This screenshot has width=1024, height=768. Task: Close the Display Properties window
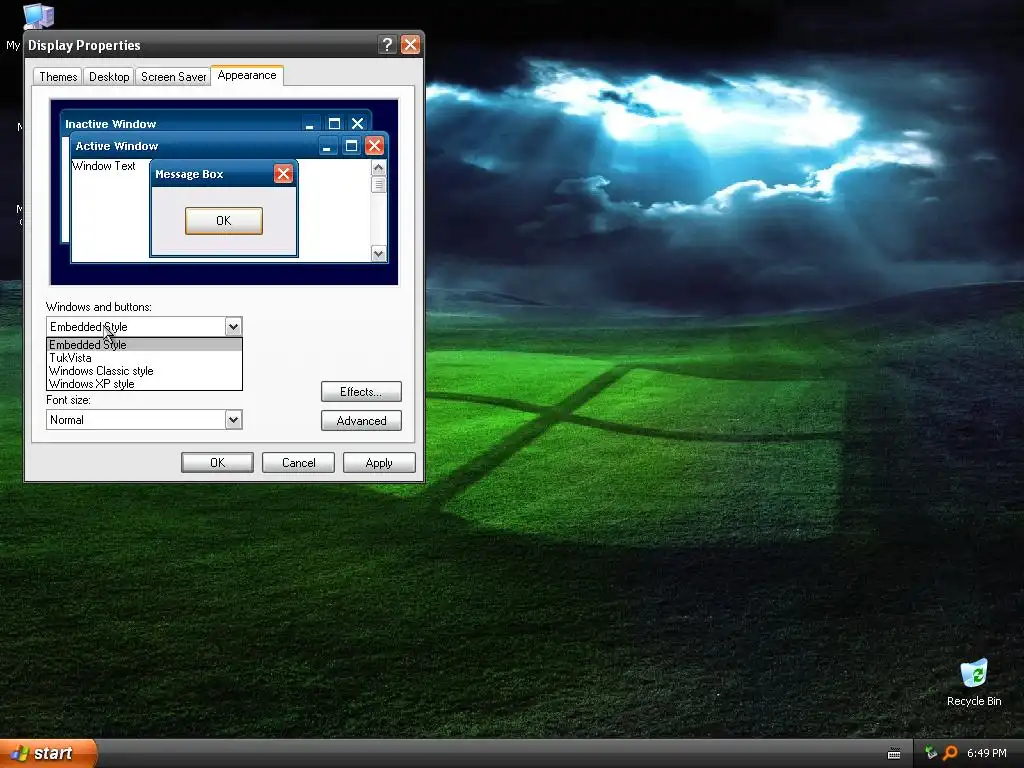click(x=410, y=44)
